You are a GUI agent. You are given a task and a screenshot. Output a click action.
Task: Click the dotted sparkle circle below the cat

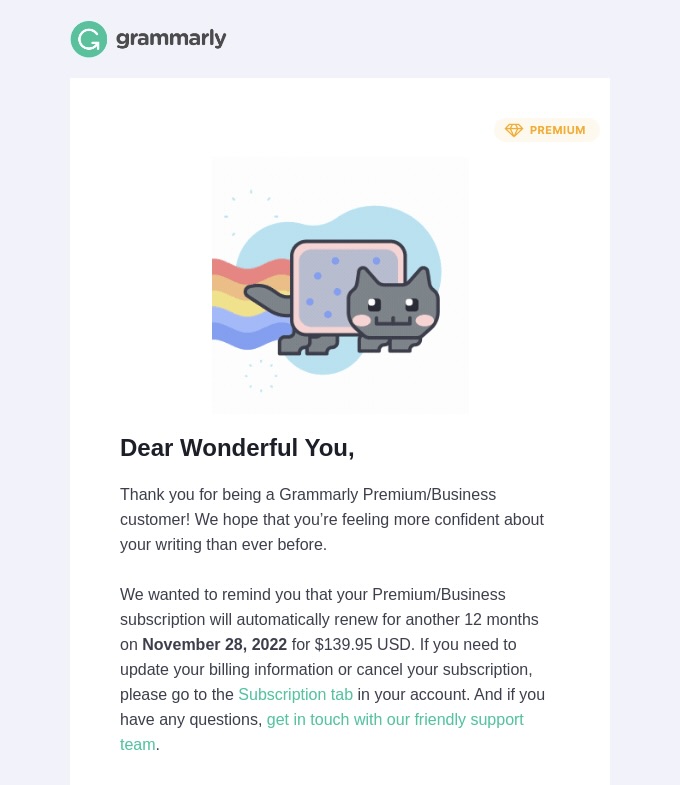coord(261,375)
